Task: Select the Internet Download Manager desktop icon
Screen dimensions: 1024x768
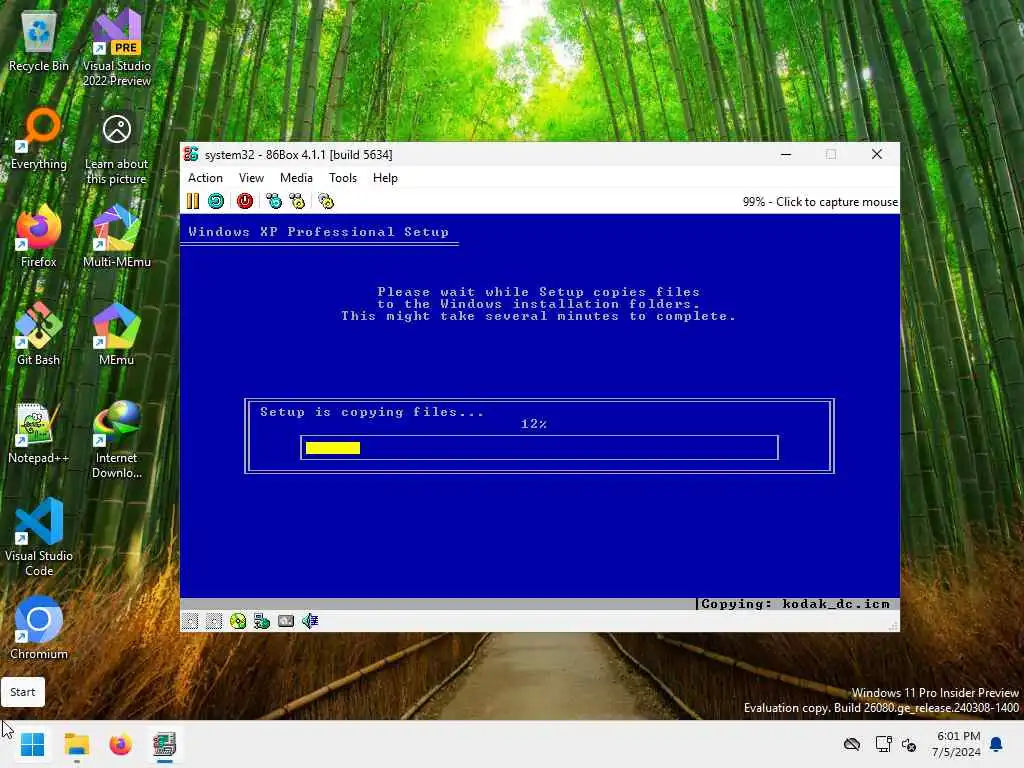Action: (117, 440)
